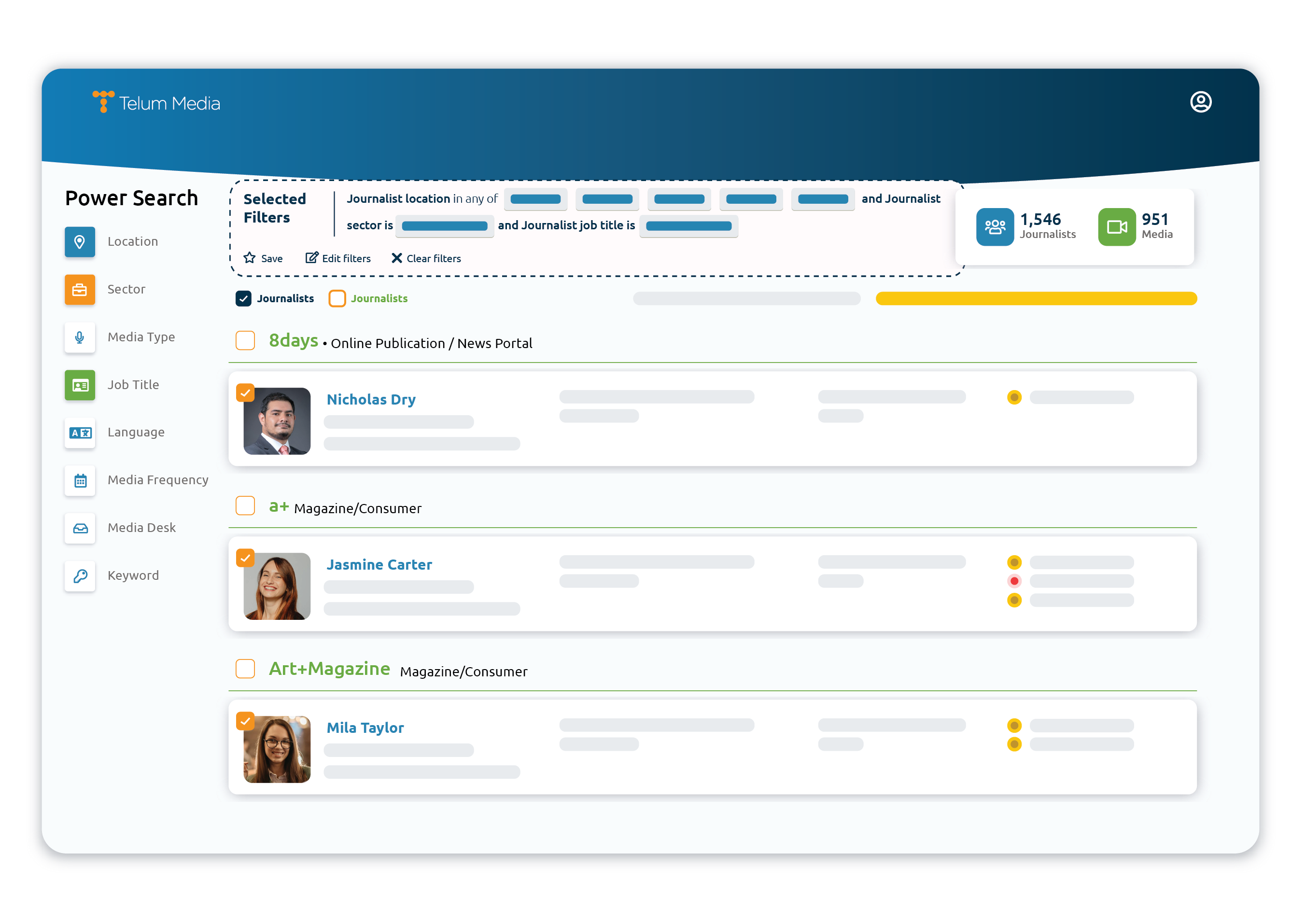The width and height of the screenshot is (1306, 924).
Task: Click the Keyword key icon
Action: coord(80,576)
